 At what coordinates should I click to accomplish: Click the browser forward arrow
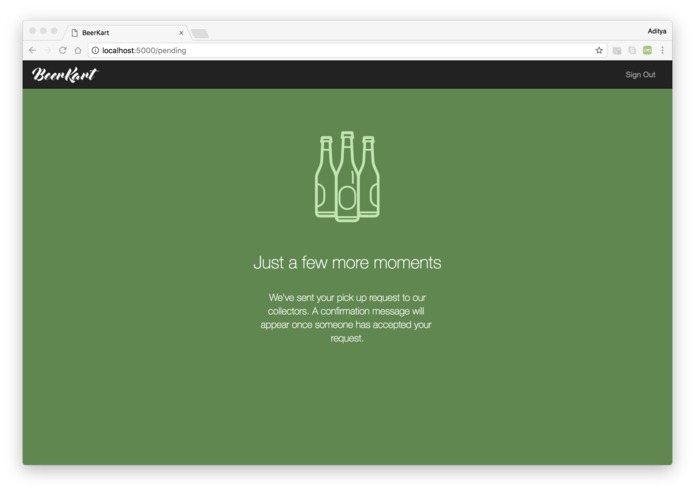click(47, 50)
